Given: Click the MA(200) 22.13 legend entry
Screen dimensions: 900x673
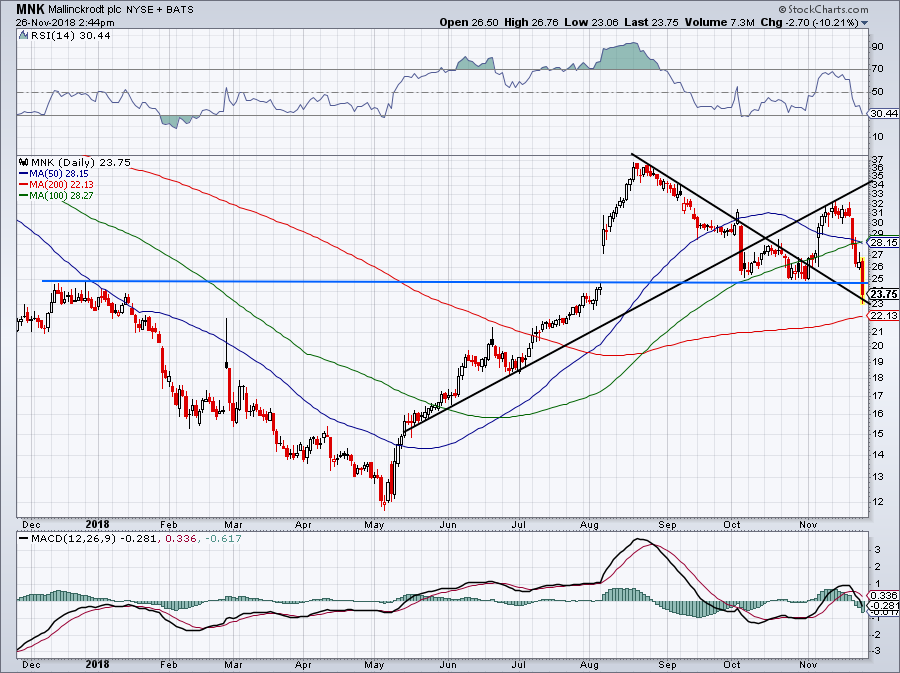Looking at the screenshot, I should click(61, 185).
